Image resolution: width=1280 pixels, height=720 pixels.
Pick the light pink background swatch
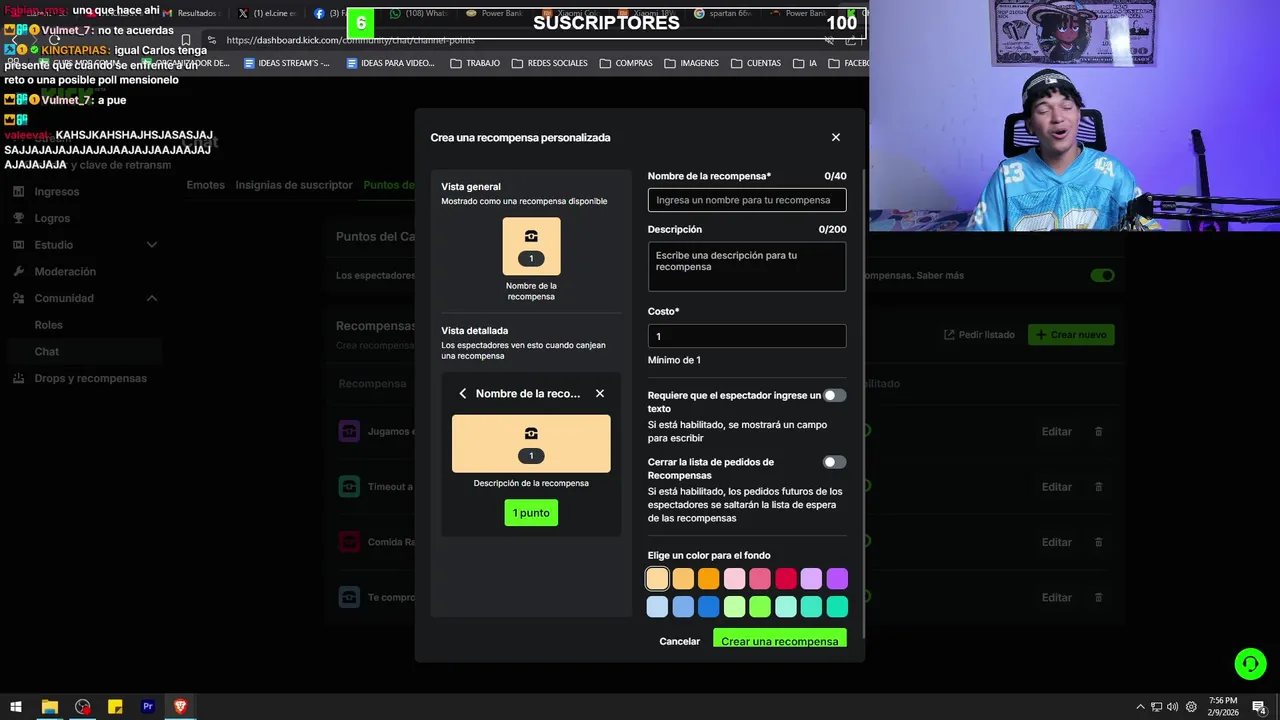point(735,579)
